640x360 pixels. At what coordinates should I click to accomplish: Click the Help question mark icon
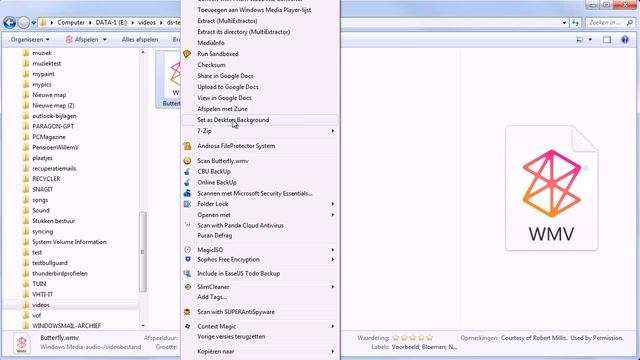point(625,40)
